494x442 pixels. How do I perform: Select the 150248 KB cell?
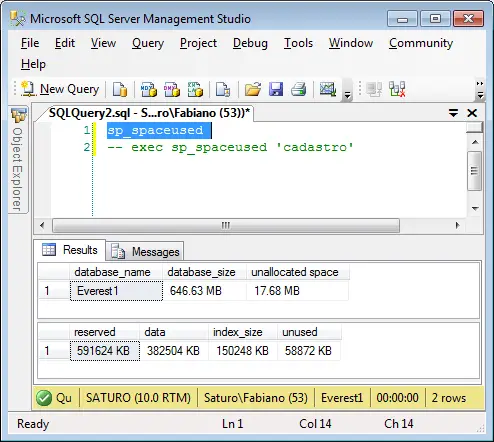[243, 351]
